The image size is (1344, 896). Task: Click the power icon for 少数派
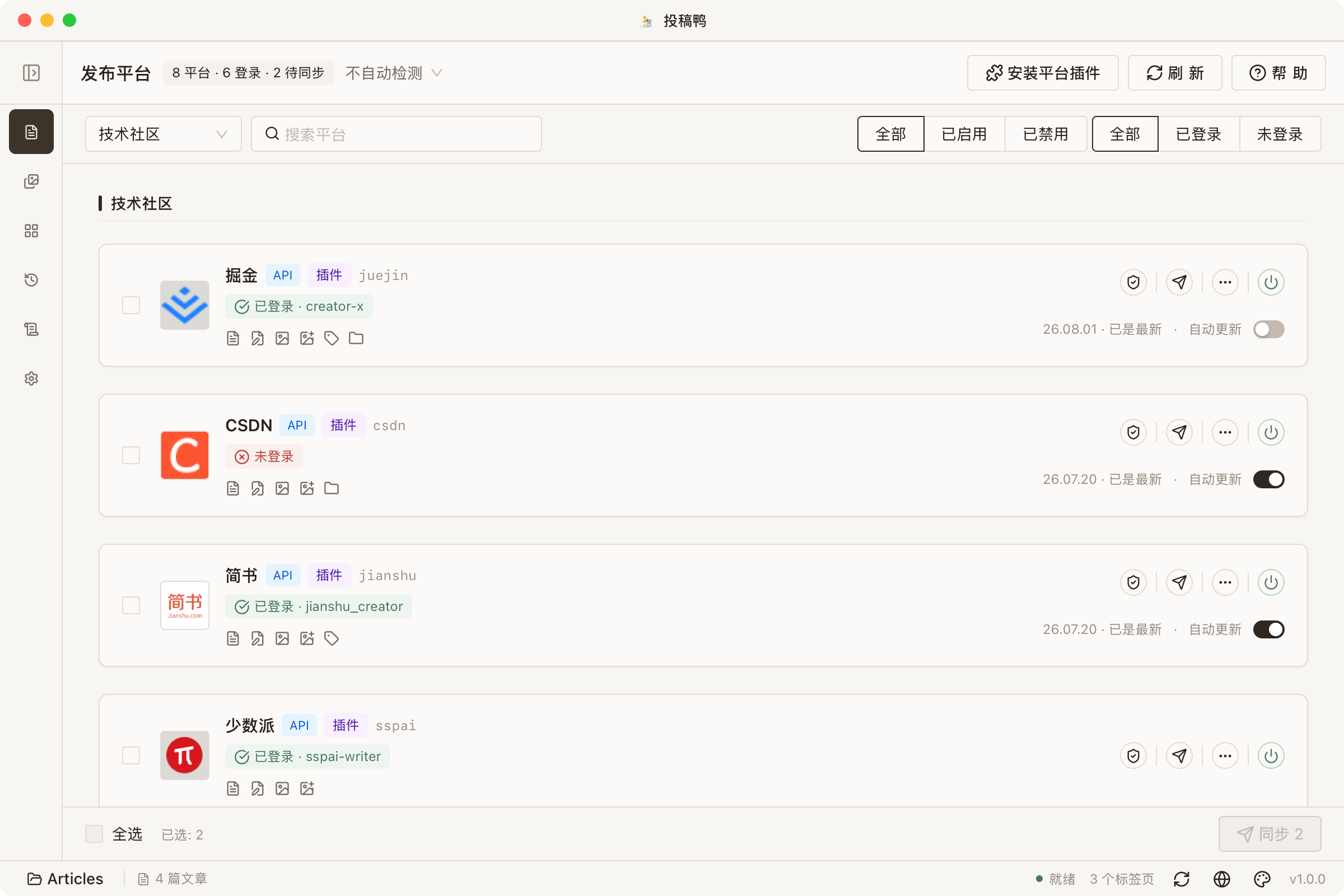coord(1271,756)
